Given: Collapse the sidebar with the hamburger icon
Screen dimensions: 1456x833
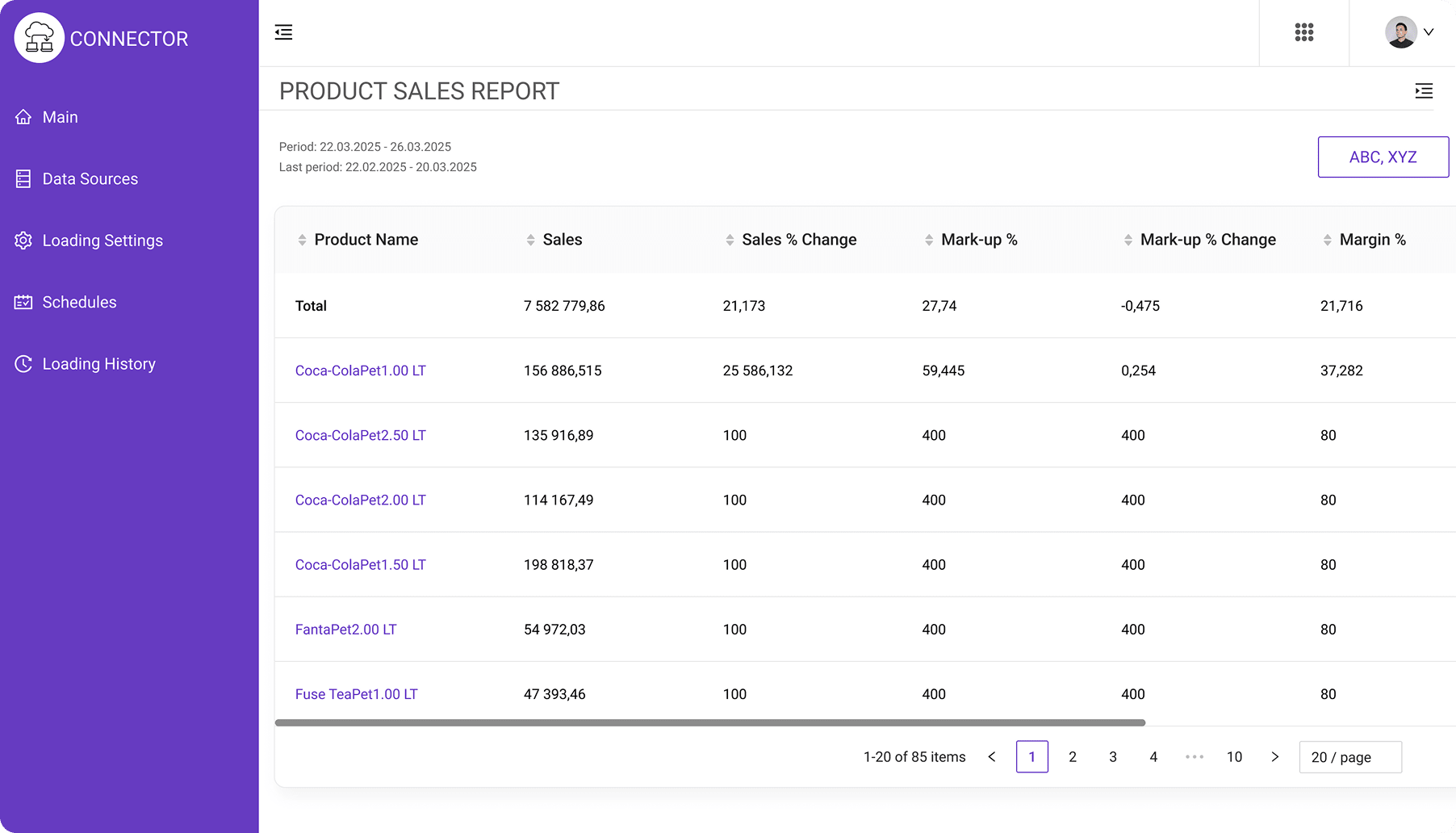Looking at the screenshot, I should [283, 32].
